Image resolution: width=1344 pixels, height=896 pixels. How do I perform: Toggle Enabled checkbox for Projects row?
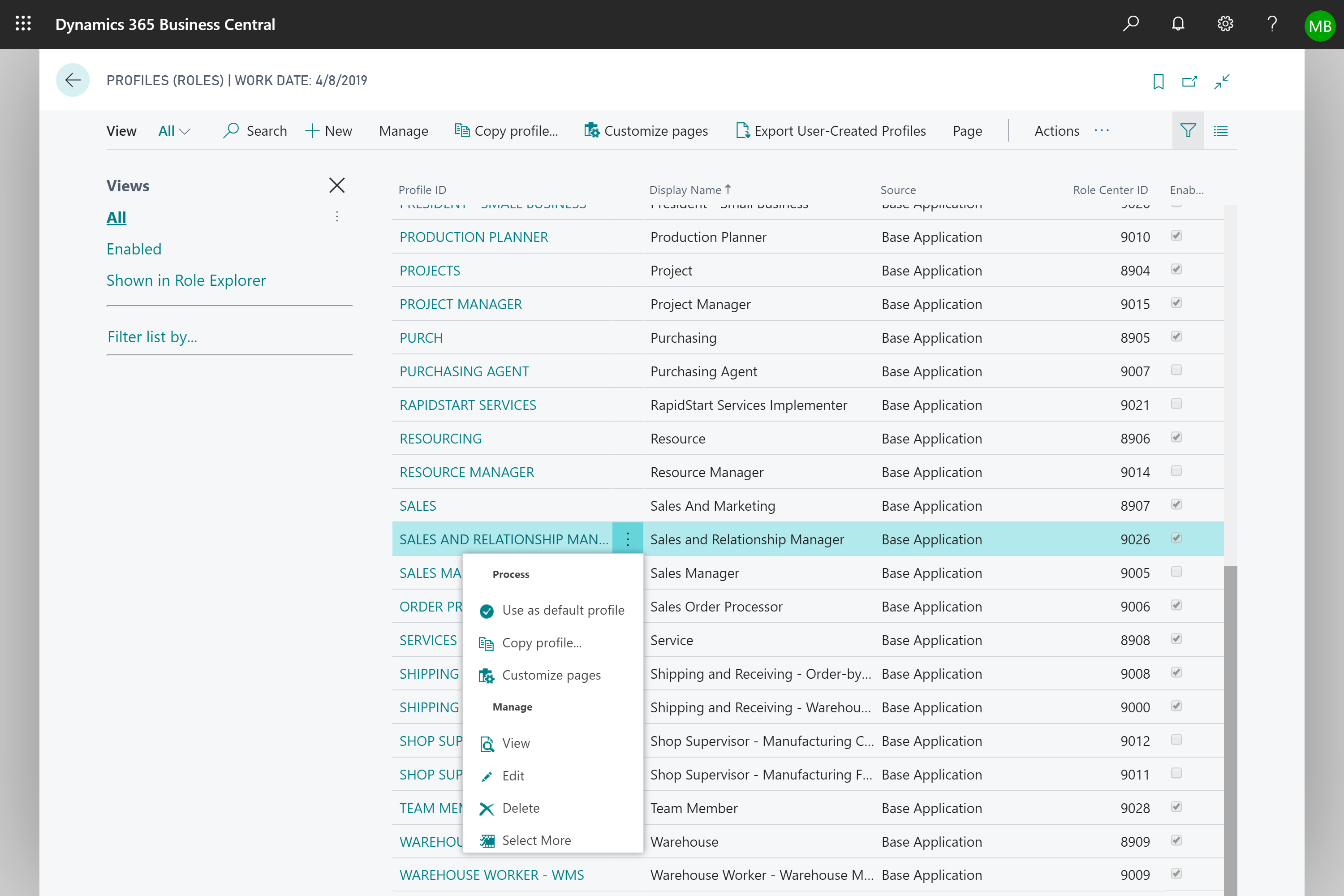point(1176,269)
